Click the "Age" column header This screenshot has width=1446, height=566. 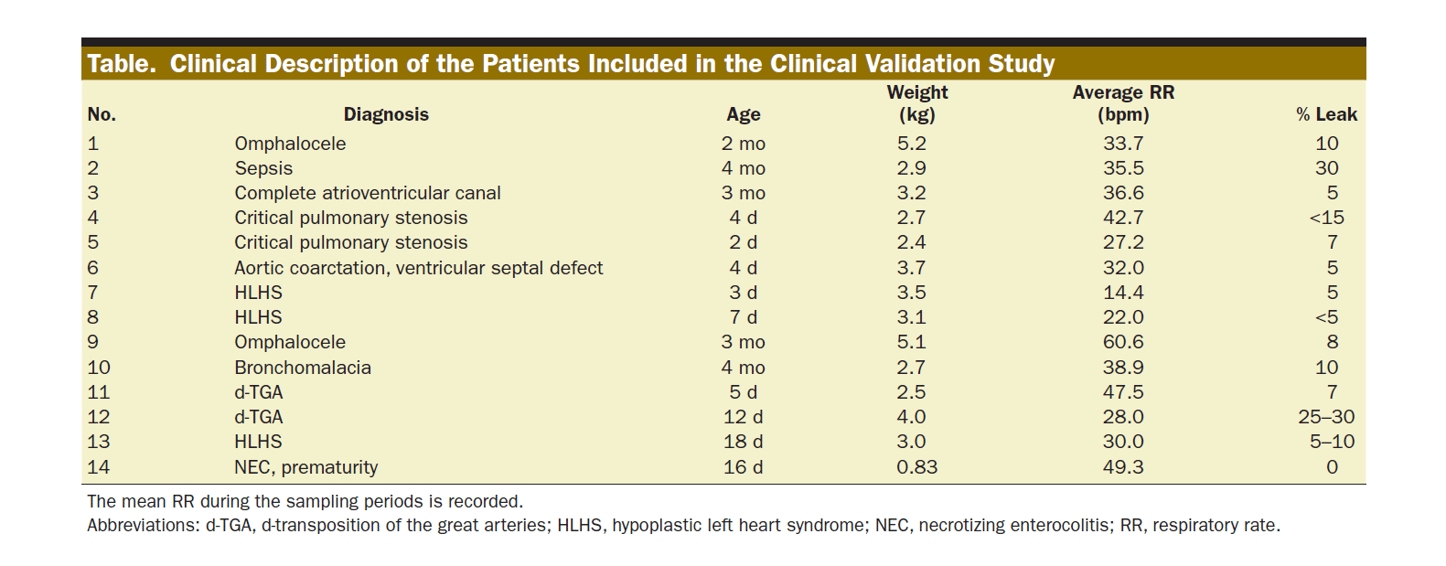pos(743,115)
